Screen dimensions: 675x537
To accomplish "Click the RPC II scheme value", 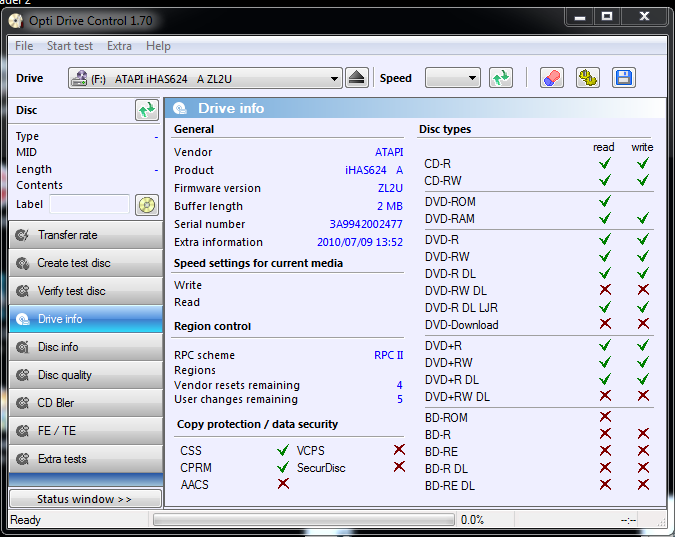I will 389,355.
